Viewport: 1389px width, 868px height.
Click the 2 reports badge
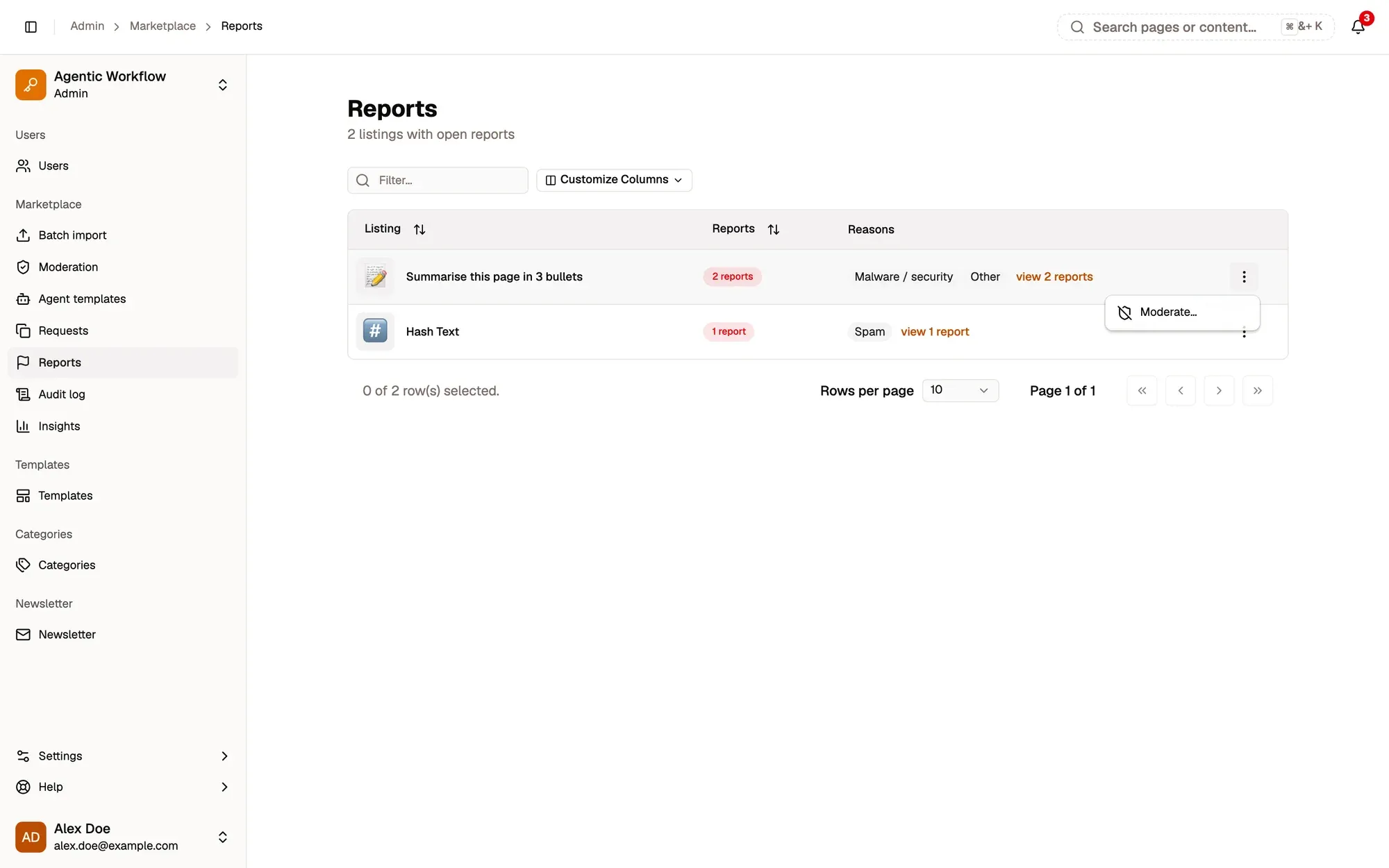pyautogui.click(x=732, y=276)
